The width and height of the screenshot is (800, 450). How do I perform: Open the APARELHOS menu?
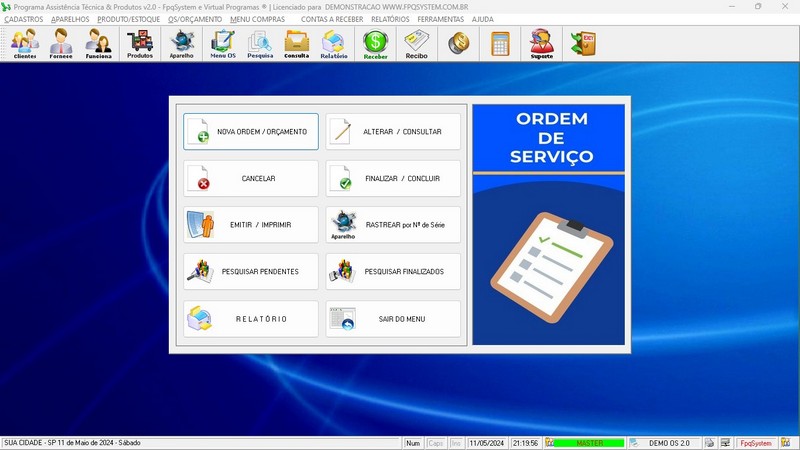pyautogui.click(x=70, y=19)
